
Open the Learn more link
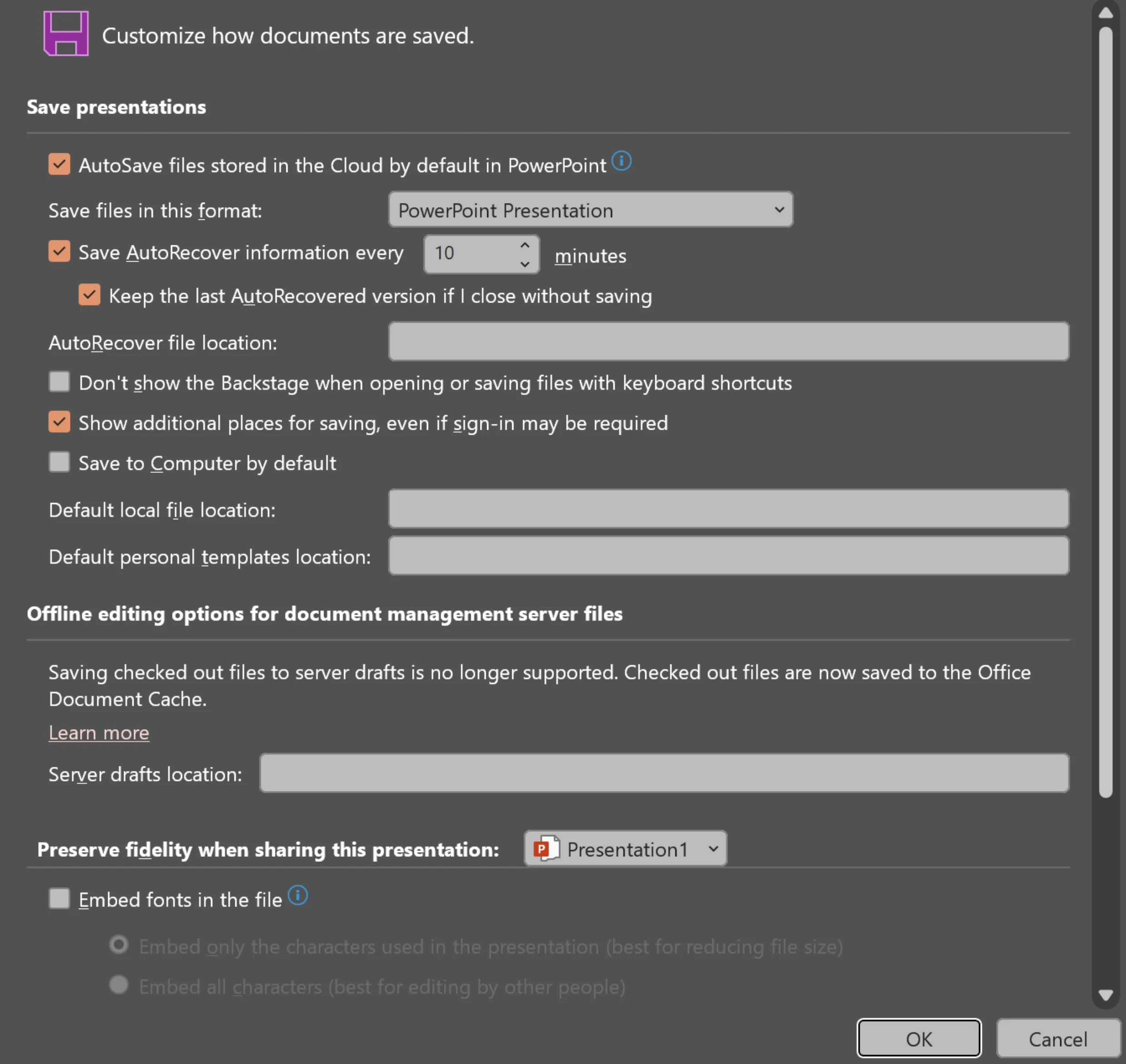point(99,732)
